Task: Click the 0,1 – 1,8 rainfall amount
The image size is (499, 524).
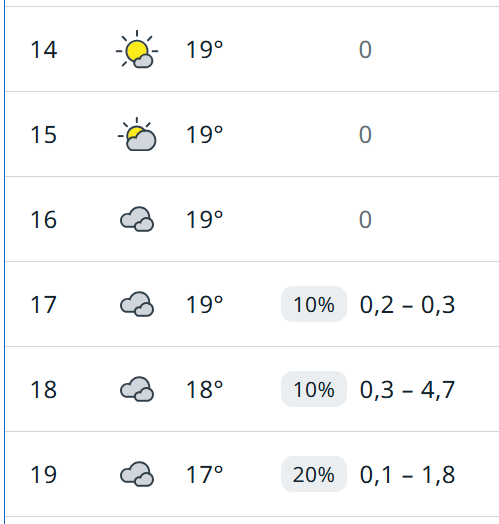Action: click(x=407, y=475)
